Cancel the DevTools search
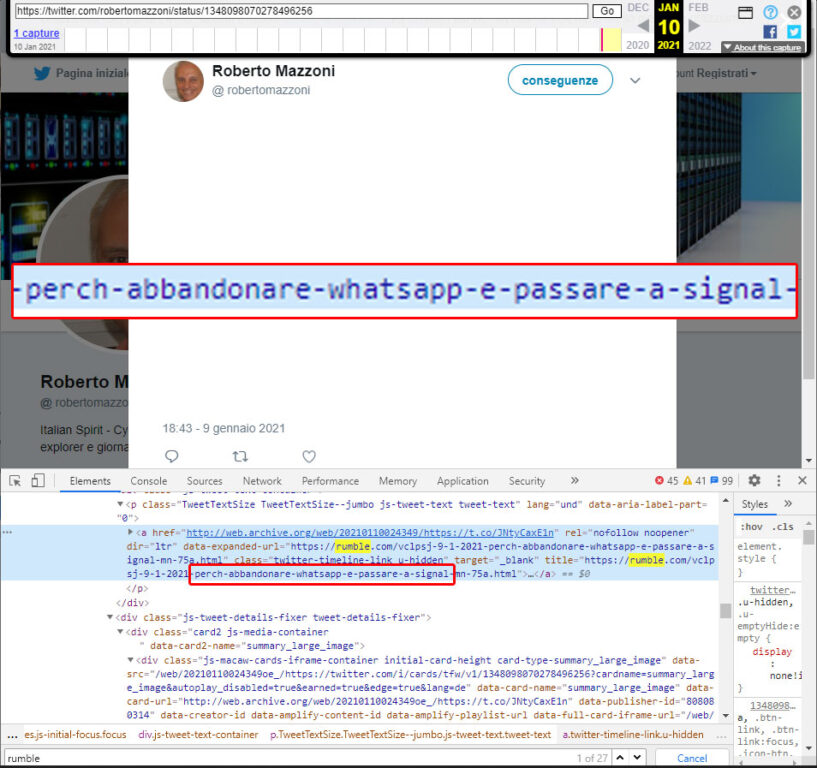The height and width of the screenshot is (768, 817). point(692,758)
